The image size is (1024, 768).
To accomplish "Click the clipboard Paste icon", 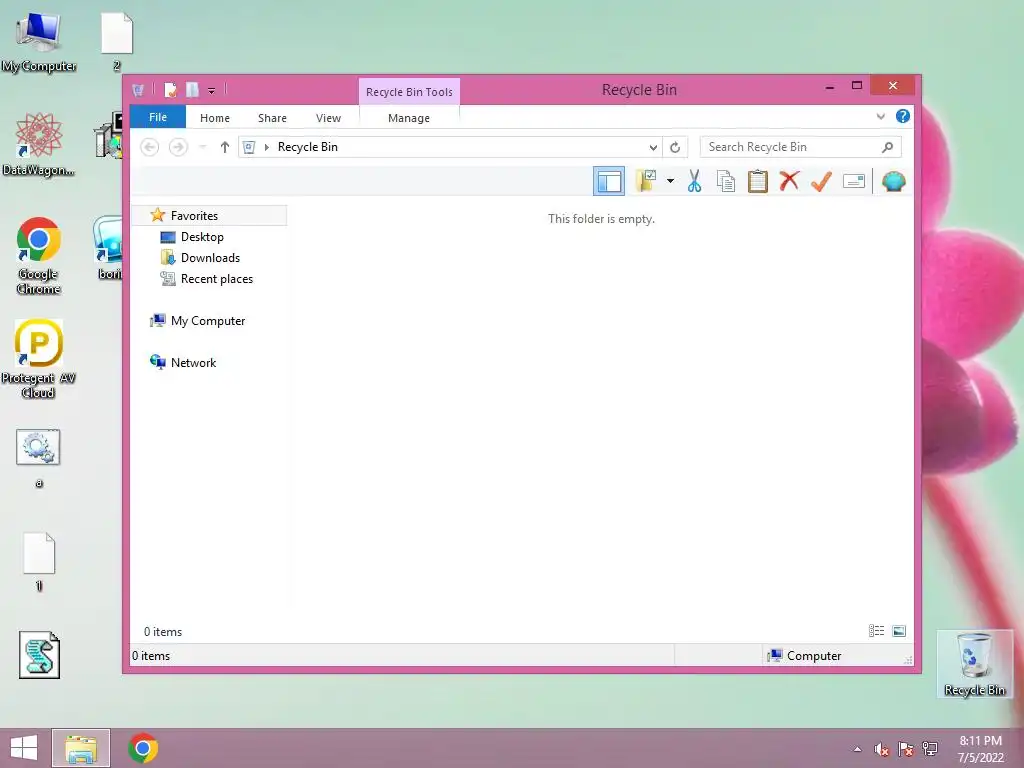I will (758, 181).
